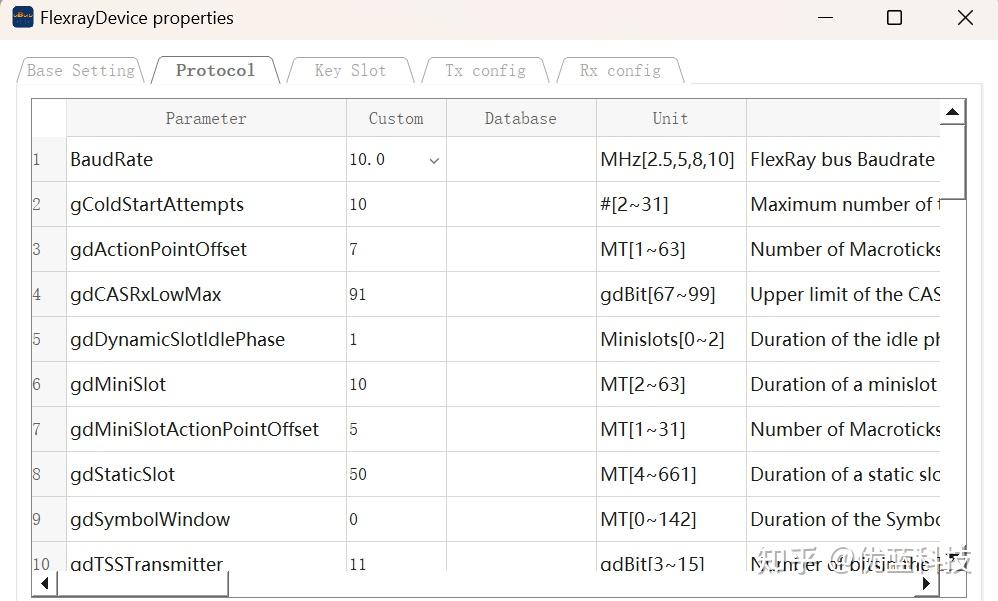Open the Rx config tab
Screen dimensions: 998x601
(620, 71)
